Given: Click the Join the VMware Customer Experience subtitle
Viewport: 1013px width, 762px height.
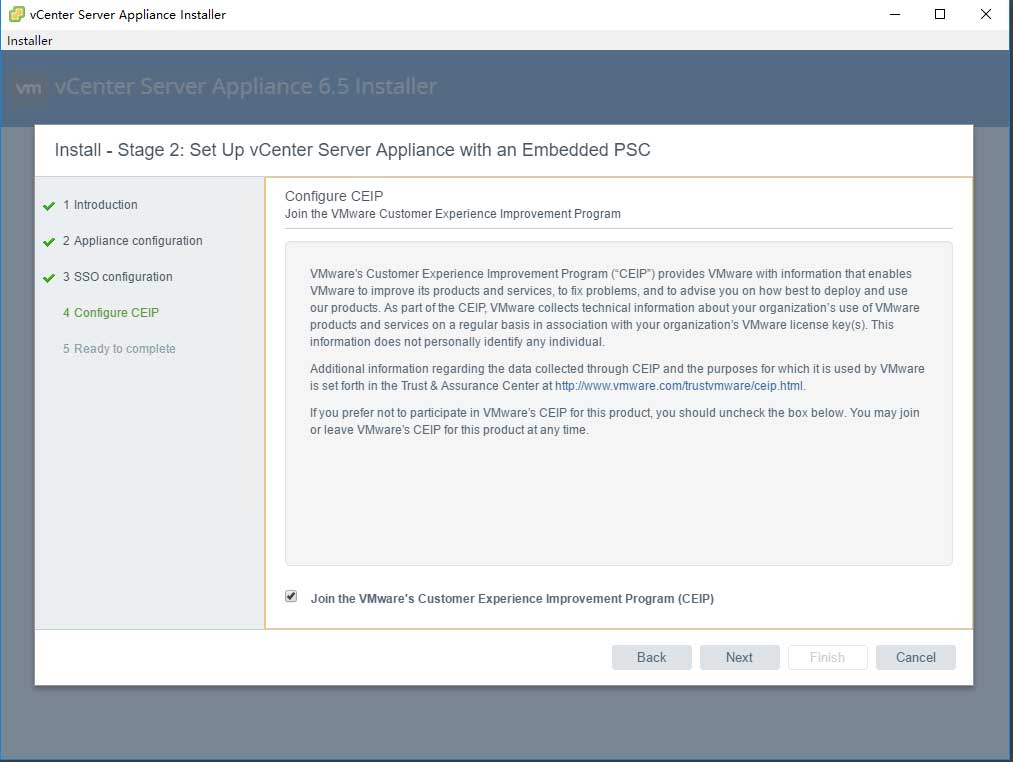Looking at the screenshot, I should (453, 214).
